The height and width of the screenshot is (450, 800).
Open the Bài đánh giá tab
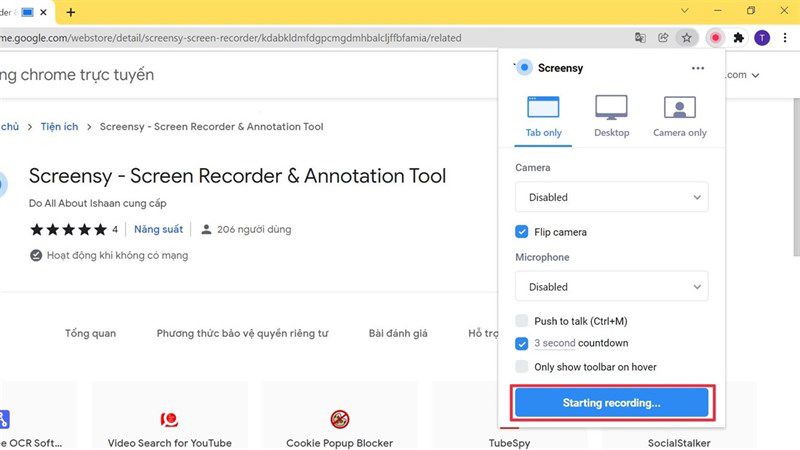pos(398,333)
